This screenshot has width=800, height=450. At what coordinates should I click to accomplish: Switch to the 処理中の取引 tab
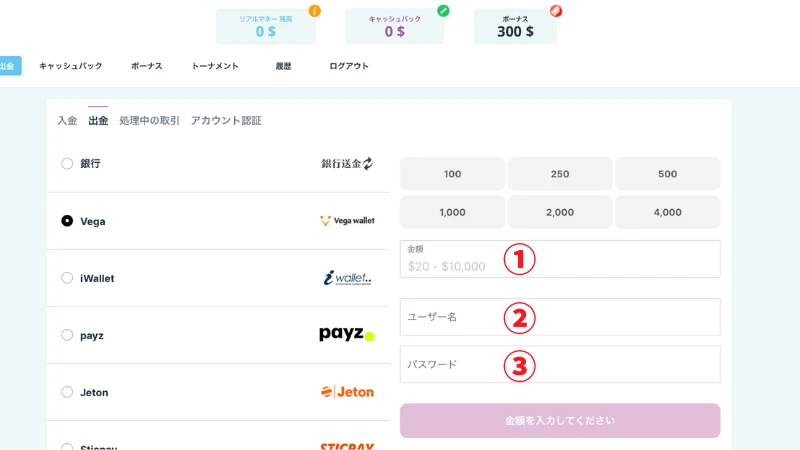tap(149, 121)
